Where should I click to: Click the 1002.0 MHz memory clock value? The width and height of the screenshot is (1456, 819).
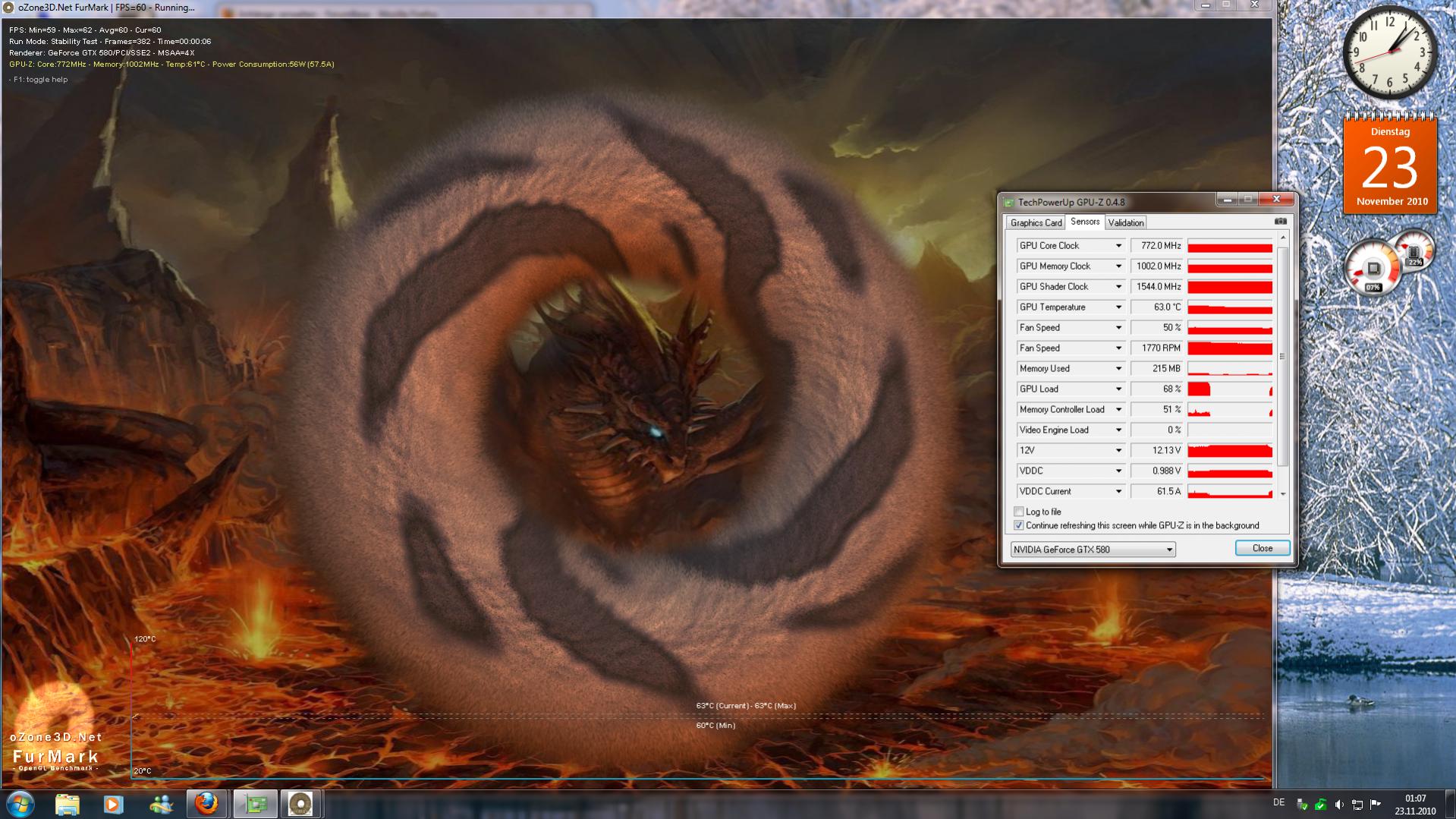(1156, 266)
